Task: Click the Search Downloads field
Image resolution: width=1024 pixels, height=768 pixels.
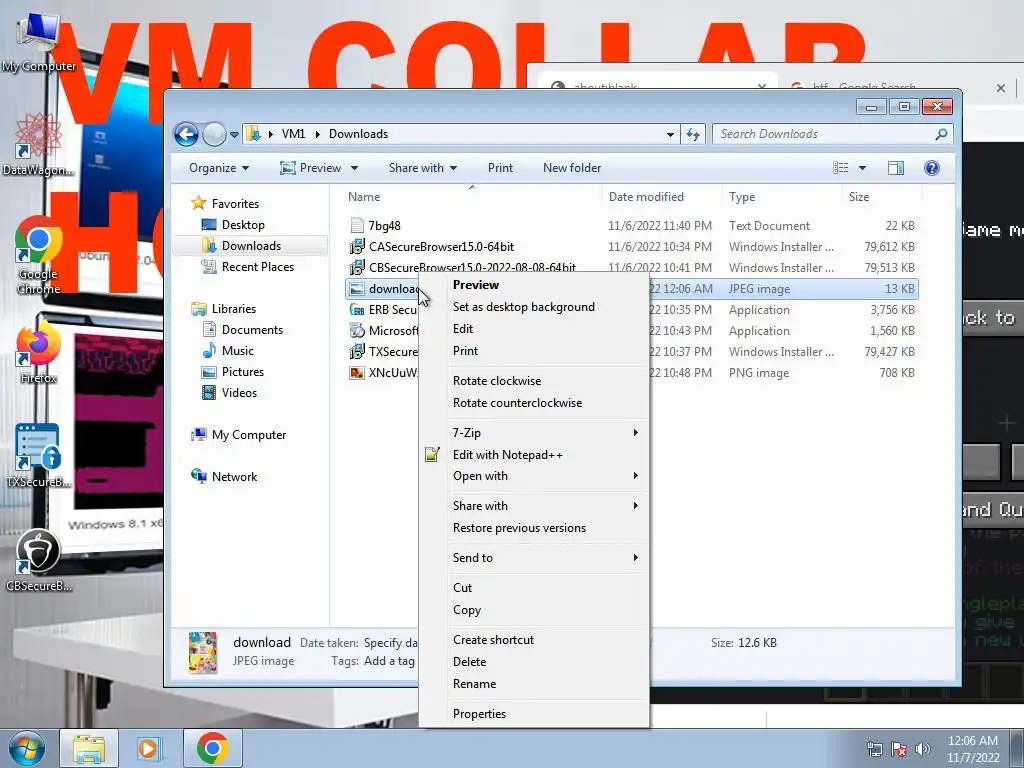Action: [832, 134]
